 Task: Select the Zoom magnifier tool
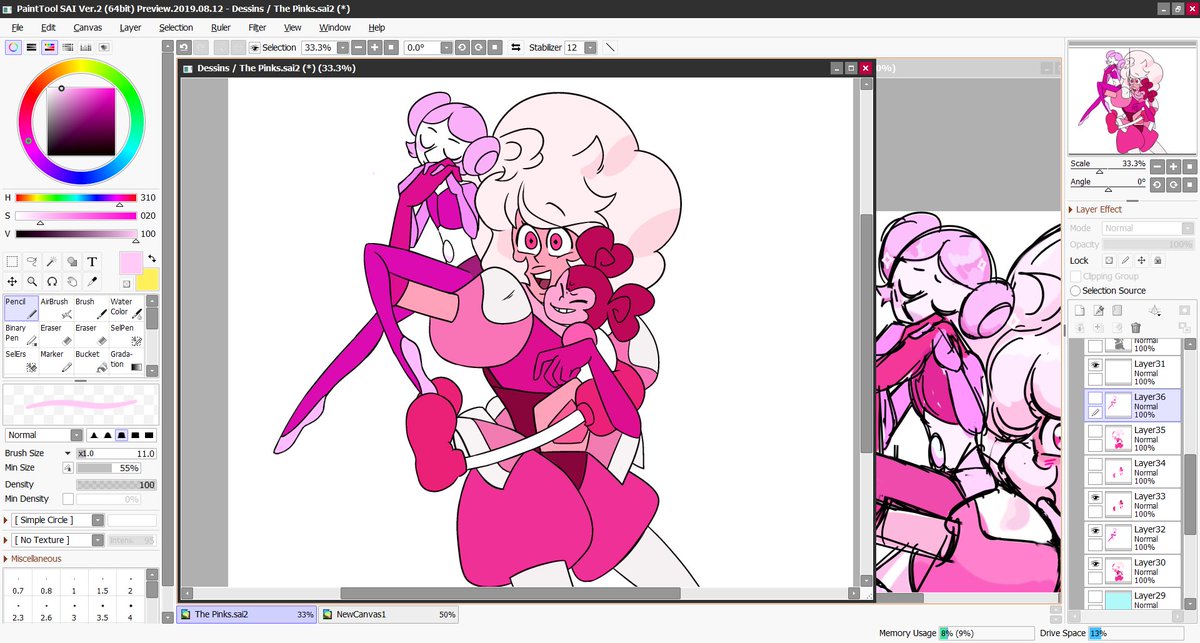click(32, 281)
